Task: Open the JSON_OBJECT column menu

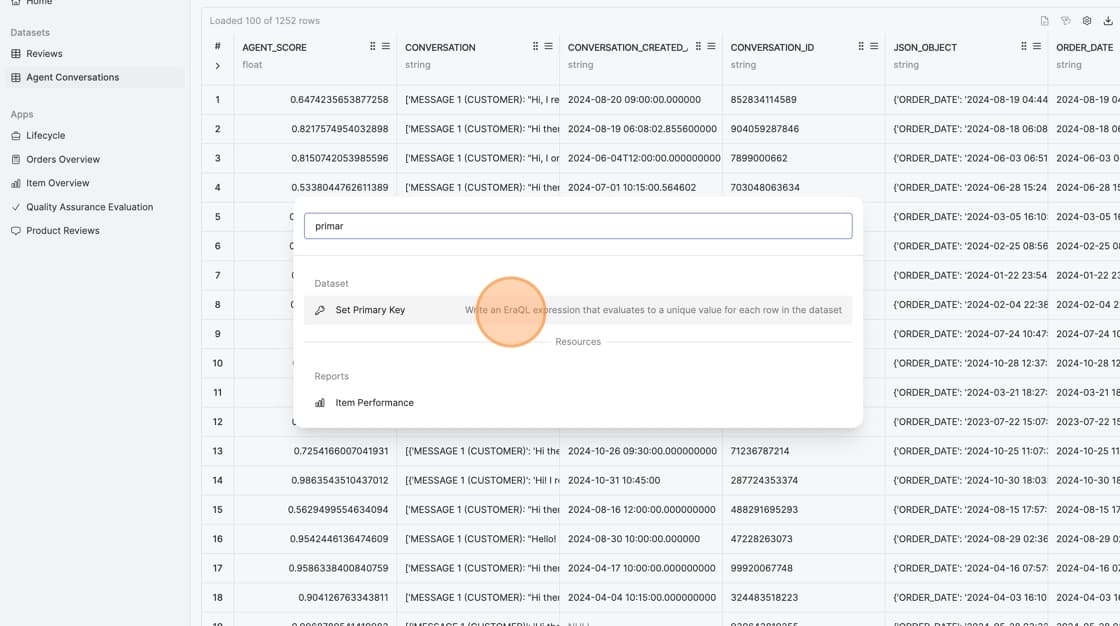Action: (x=1037, y=47)
